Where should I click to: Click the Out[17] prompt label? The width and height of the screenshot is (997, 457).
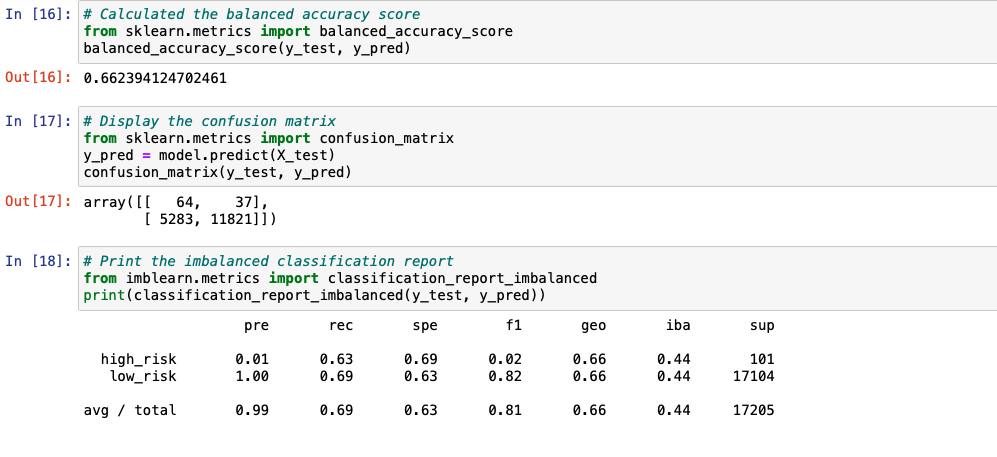[x=38, y=201]
